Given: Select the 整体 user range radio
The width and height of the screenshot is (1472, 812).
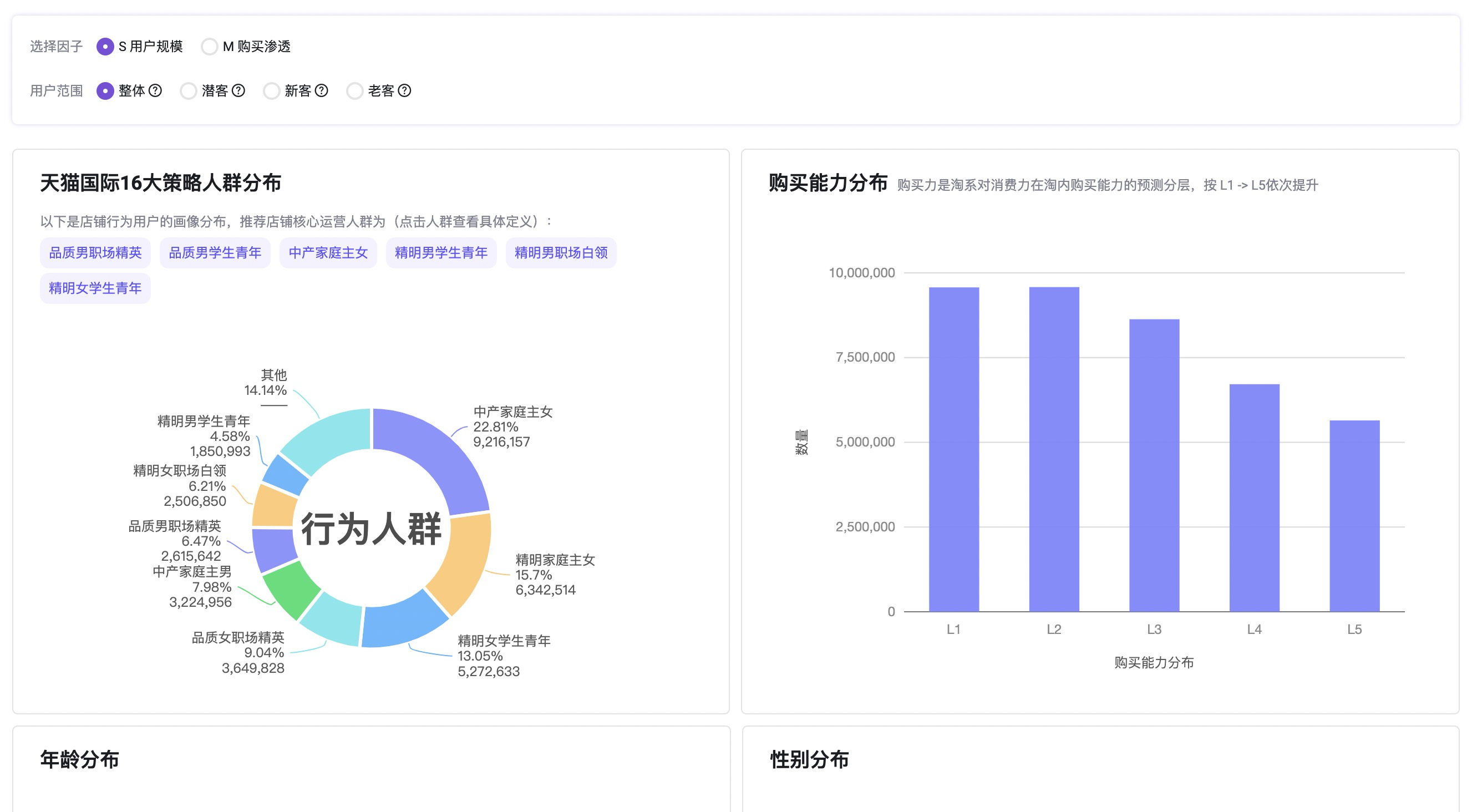Looking at the screenshot, I should point(105,91).
